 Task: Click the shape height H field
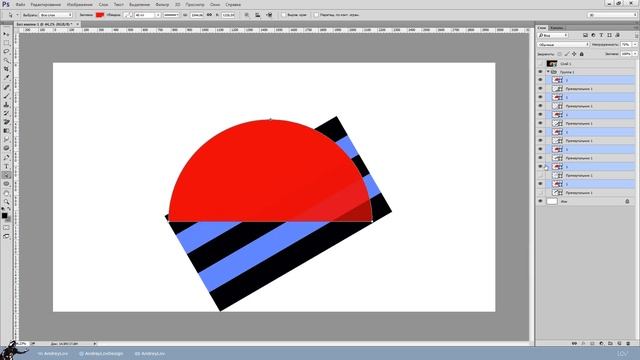coord(228,15)
